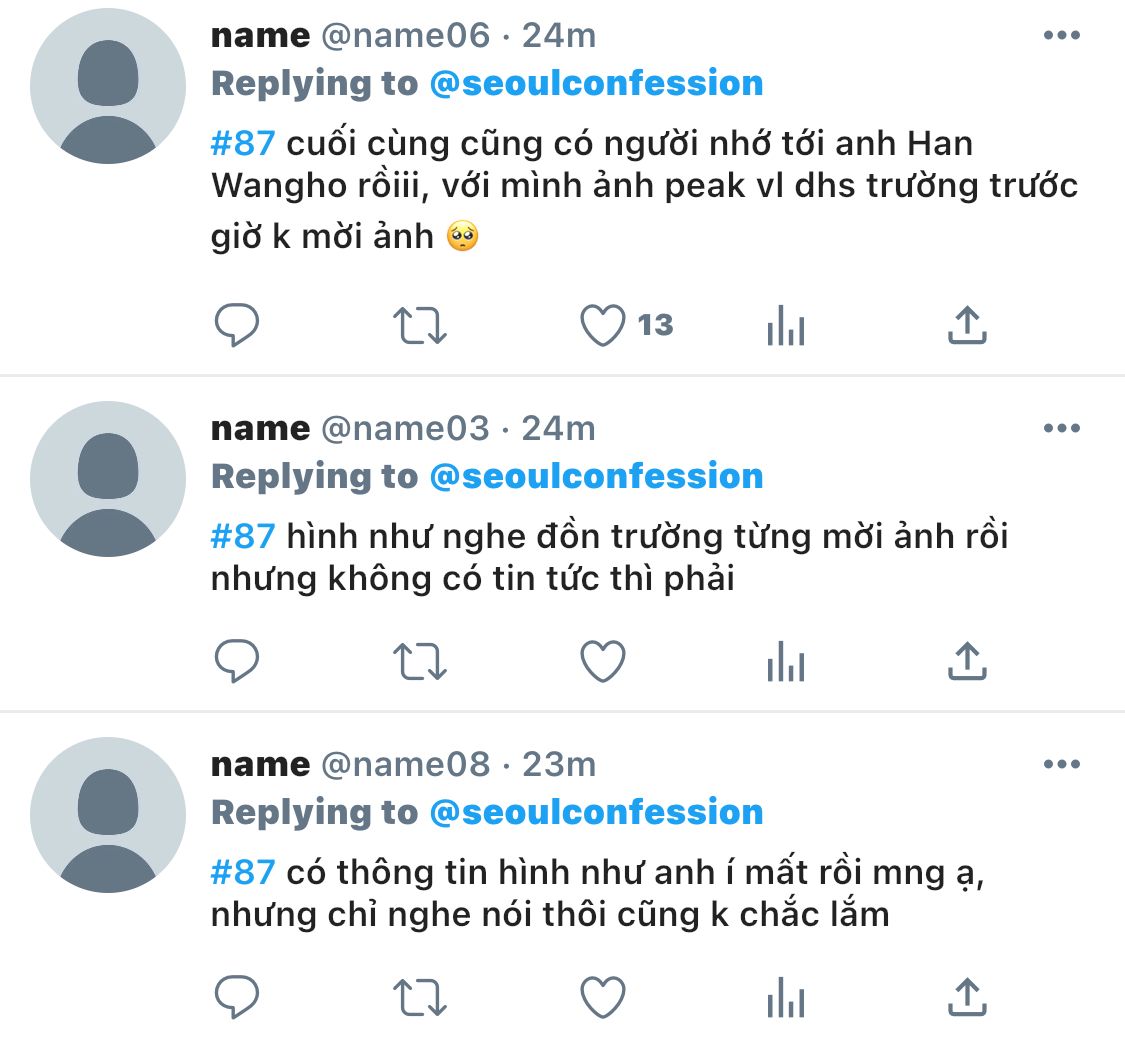Open more options for name08 tweet
Viewport: 1125px width, 1043px height.
(x=1062, y=764)
